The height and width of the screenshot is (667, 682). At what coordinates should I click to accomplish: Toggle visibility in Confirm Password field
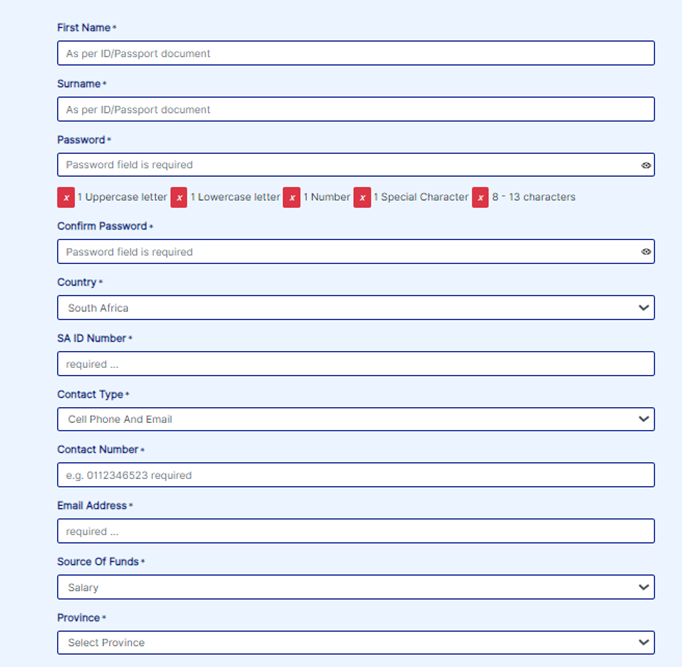[x=646, y=252]
